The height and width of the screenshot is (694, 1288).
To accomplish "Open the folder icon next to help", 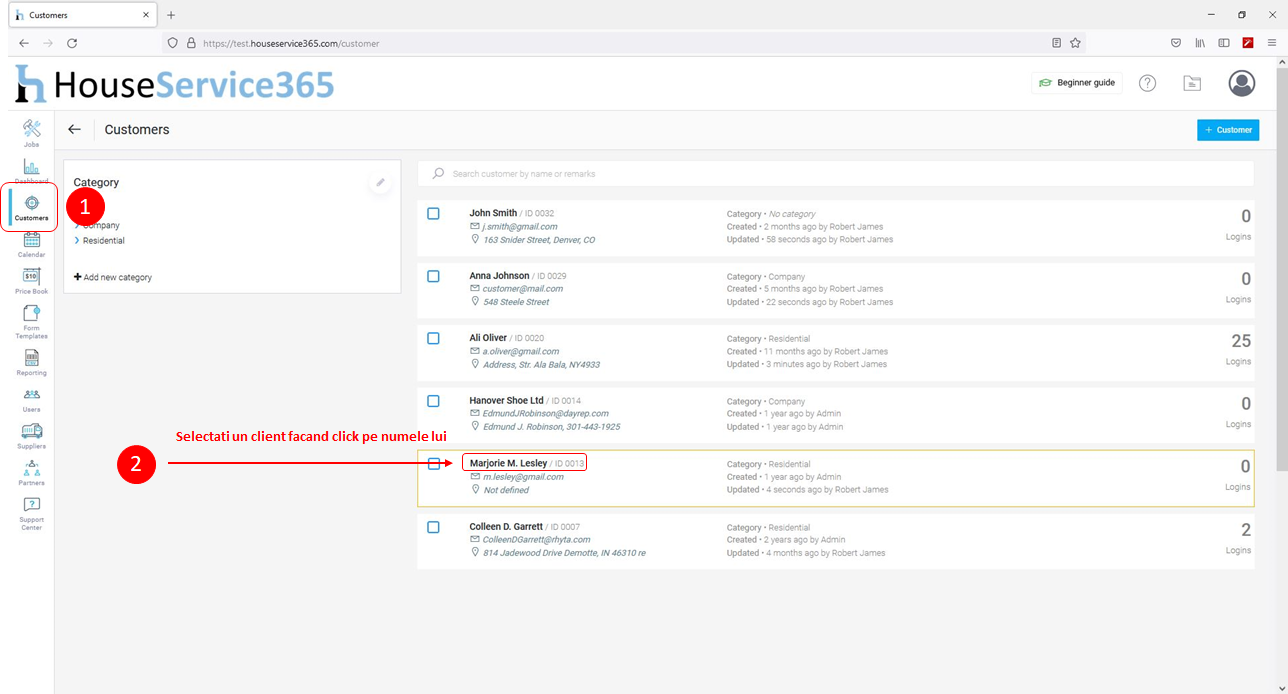I will [x=1192, y=83].
